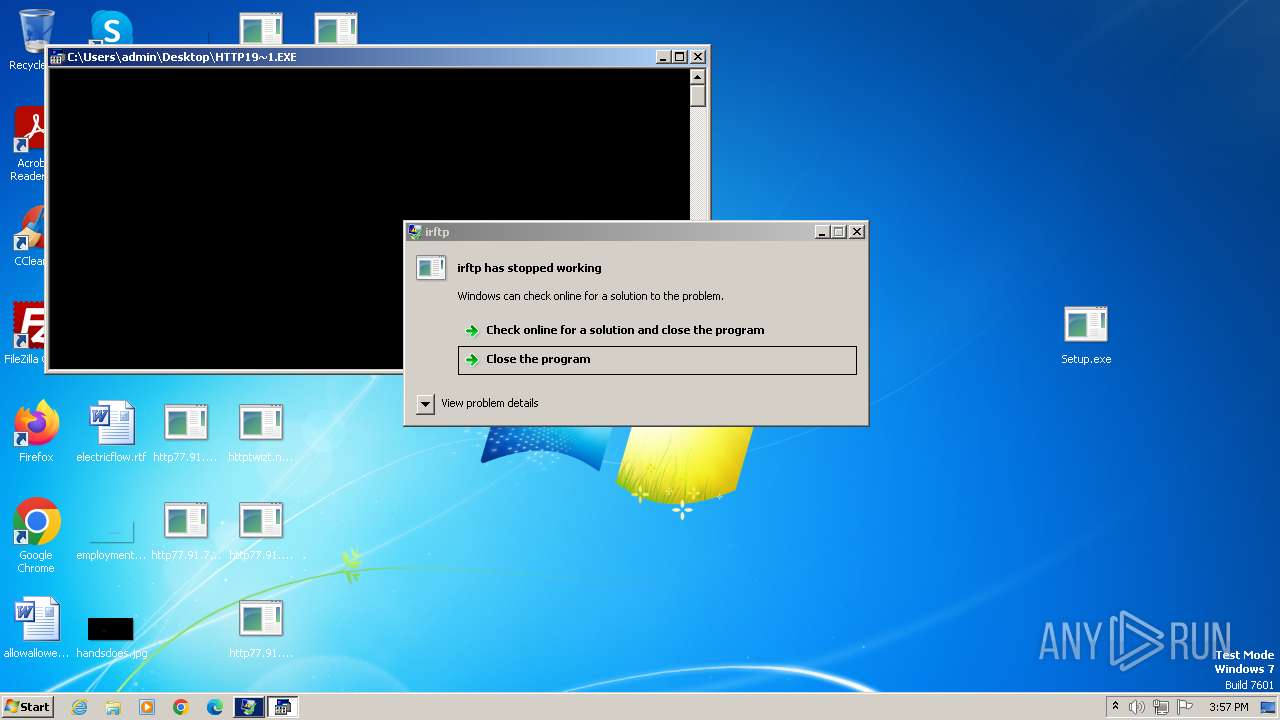This screenshot has width=1280, height=720.
Task: Click the console window vertical scrollbar thumb
Action: pos(698,96)
